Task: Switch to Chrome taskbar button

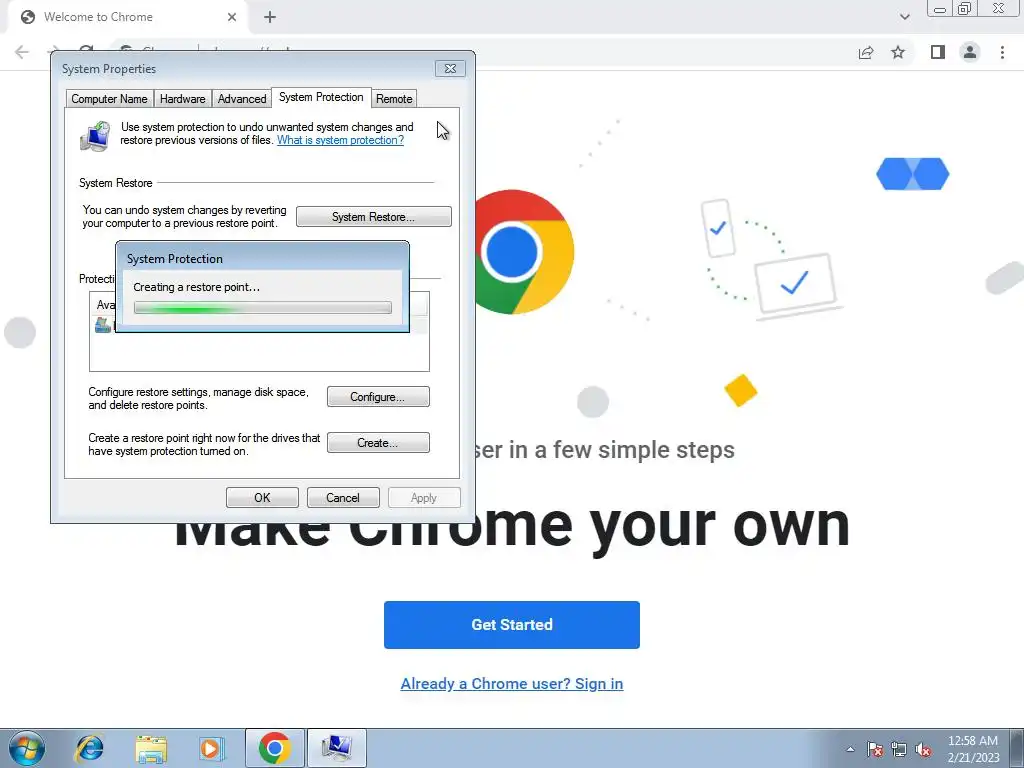Action: (x=274, y=748)
